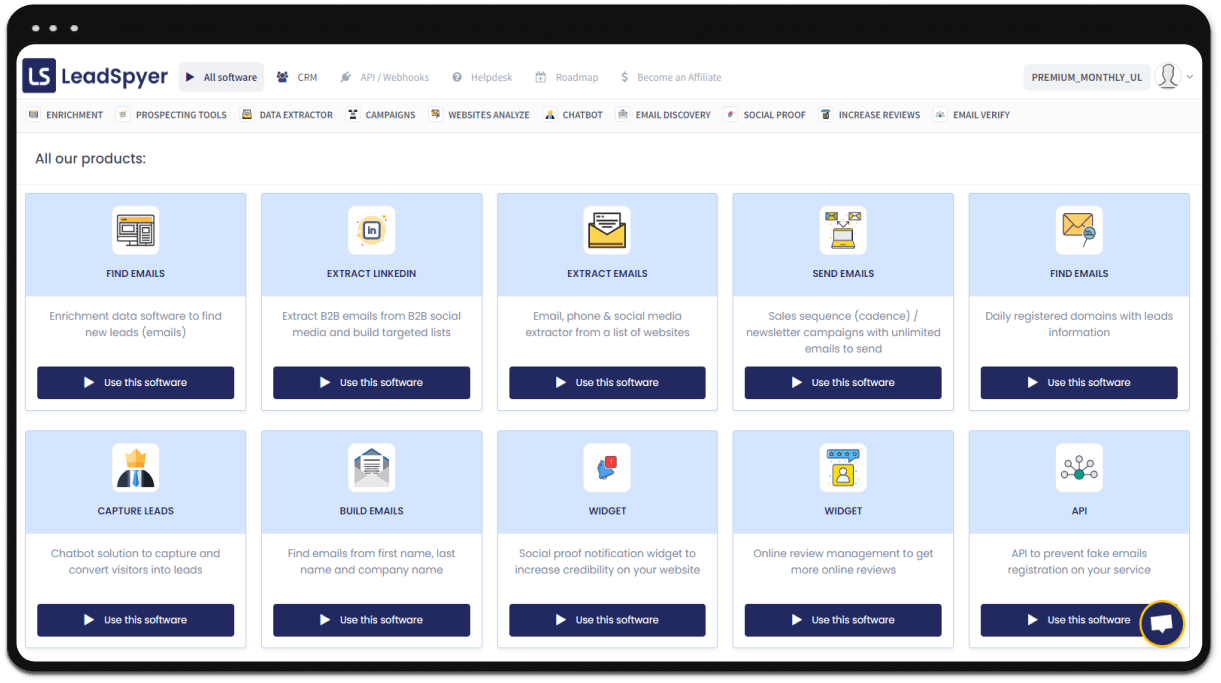This screenshot has height=683, width=1221.
Task: Click the daily domains Find Emails icon
Action: [1079, 231]
